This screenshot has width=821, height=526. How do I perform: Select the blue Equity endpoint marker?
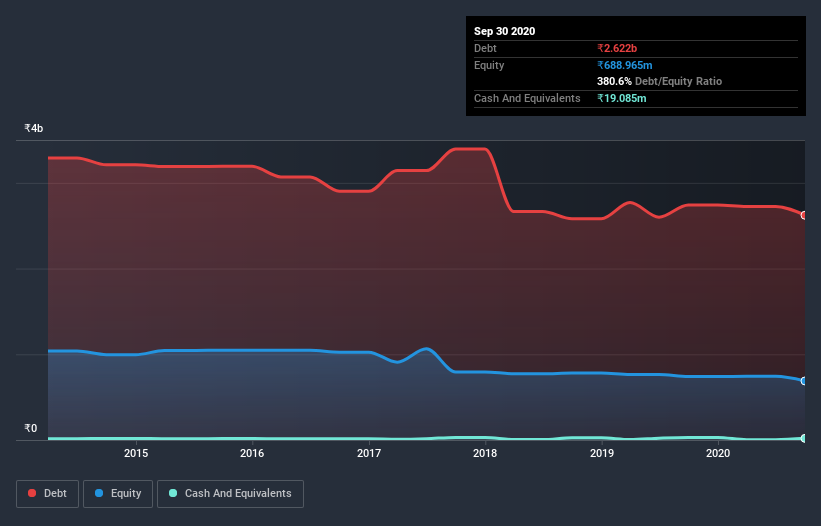coord(804,381)
